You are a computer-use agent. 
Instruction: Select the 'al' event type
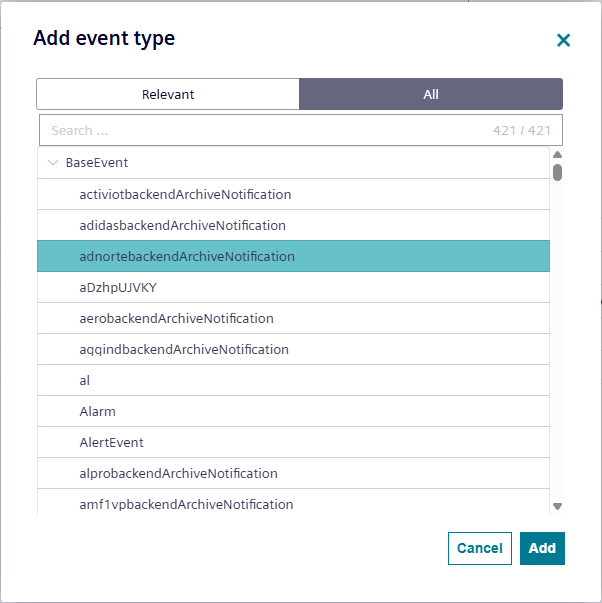click(x=85, y=380)
